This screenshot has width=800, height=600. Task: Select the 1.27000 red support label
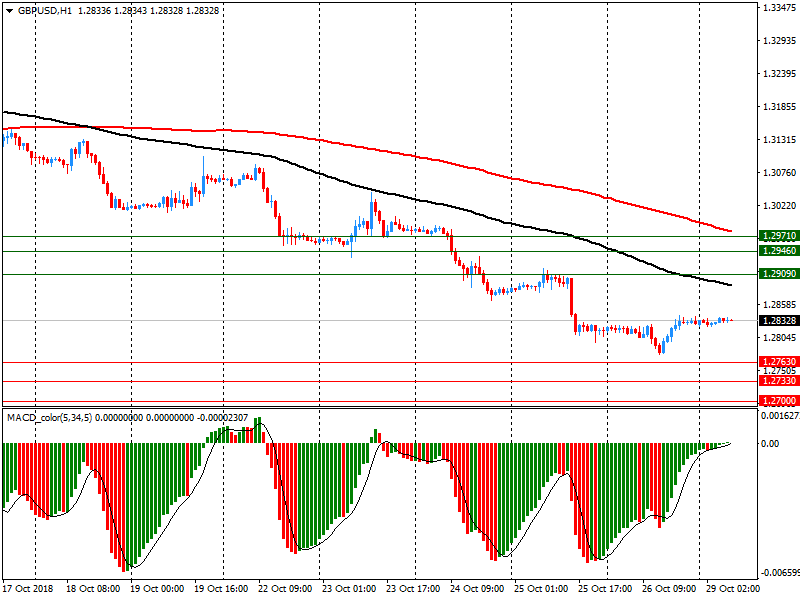coord(779,401)
